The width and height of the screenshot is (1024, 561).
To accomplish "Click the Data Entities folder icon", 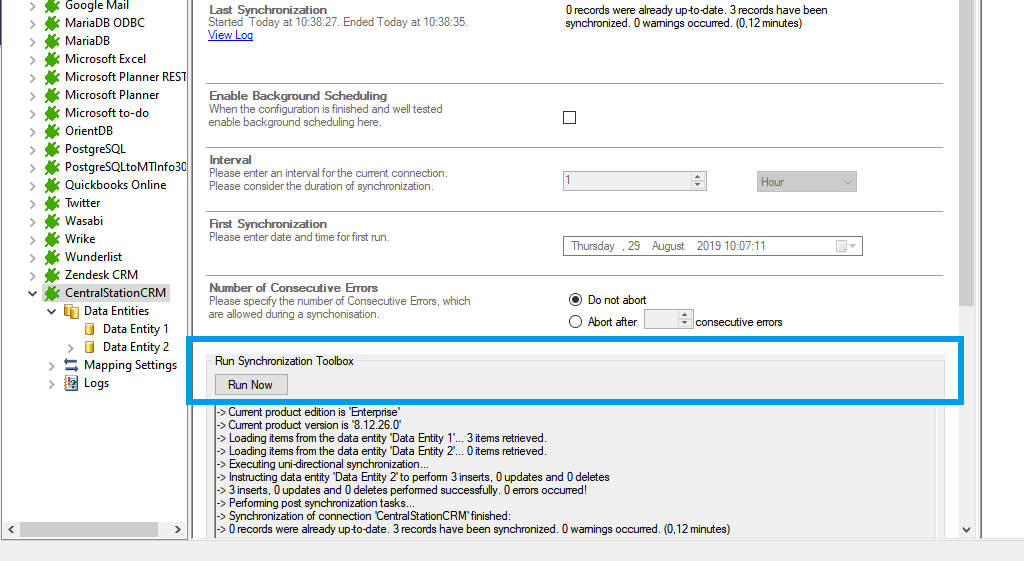I will click(71, 311).
